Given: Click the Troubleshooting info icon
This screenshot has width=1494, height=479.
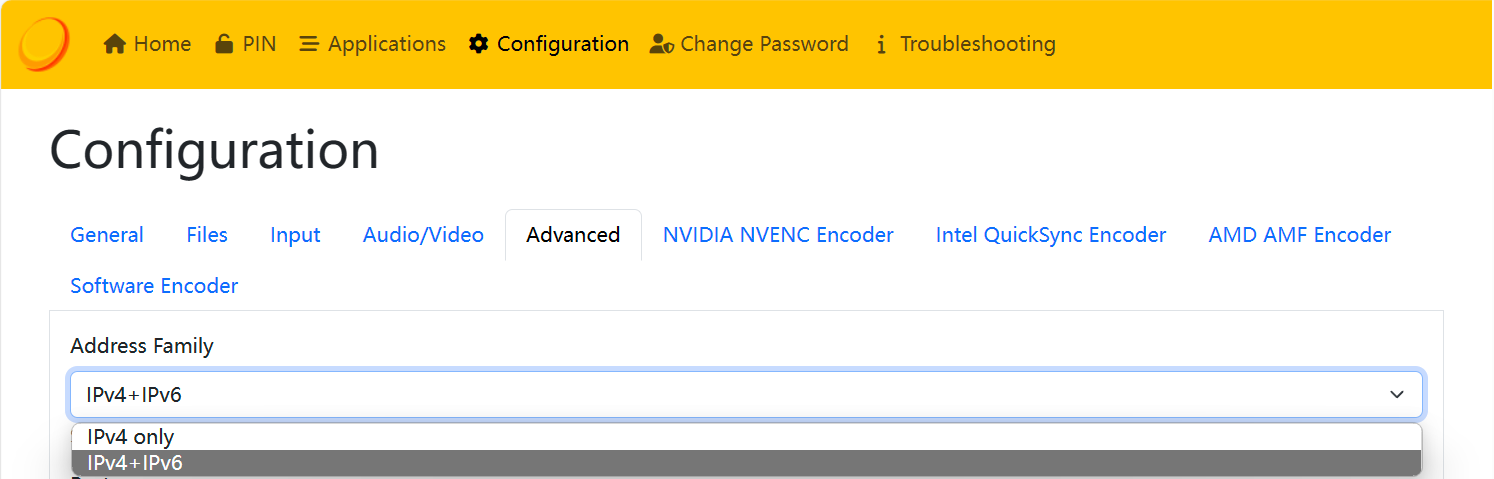Looking at the screenshot, I should pyautogui.click(x=881, y=44).
